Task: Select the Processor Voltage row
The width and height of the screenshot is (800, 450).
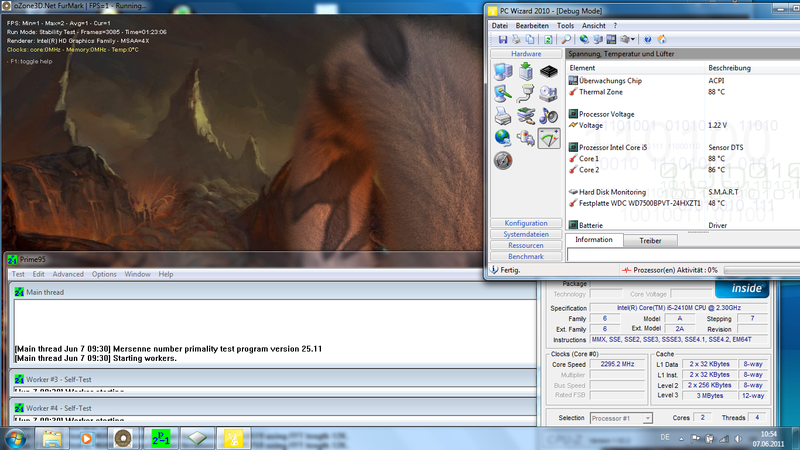Action: (x=683, y=114)
